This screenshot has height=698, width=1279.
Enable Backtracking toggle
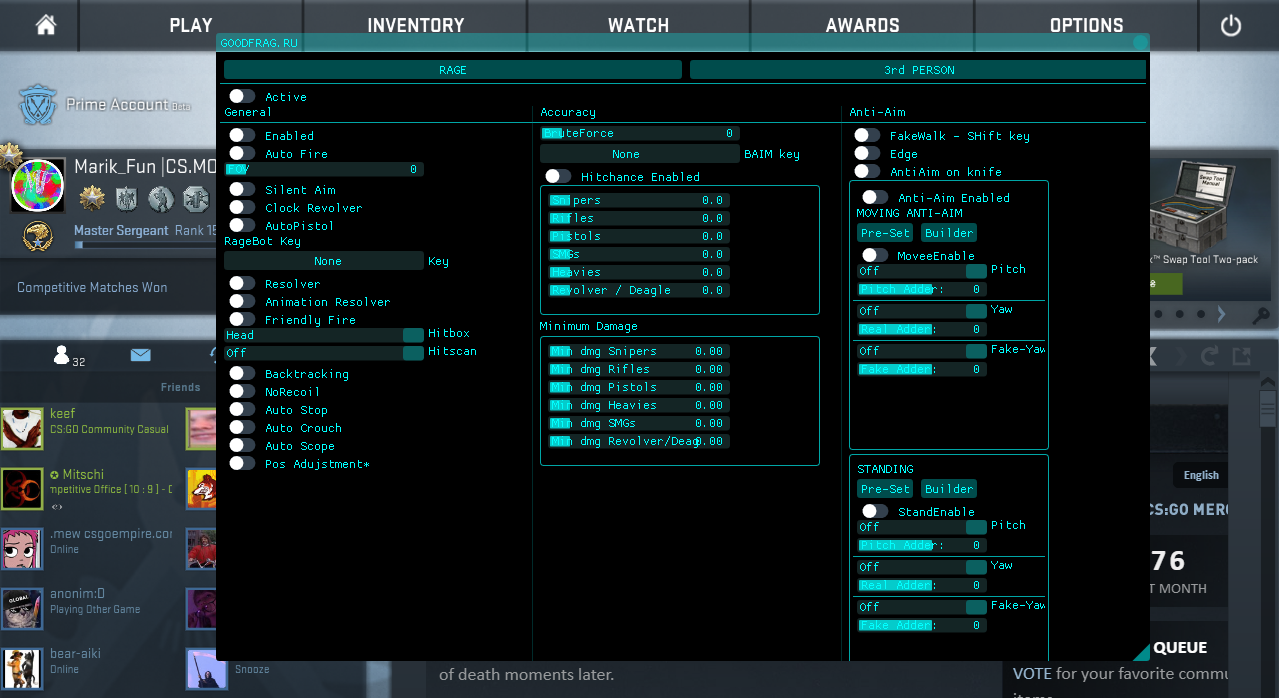pyautogui.click(x=242, y=373)
